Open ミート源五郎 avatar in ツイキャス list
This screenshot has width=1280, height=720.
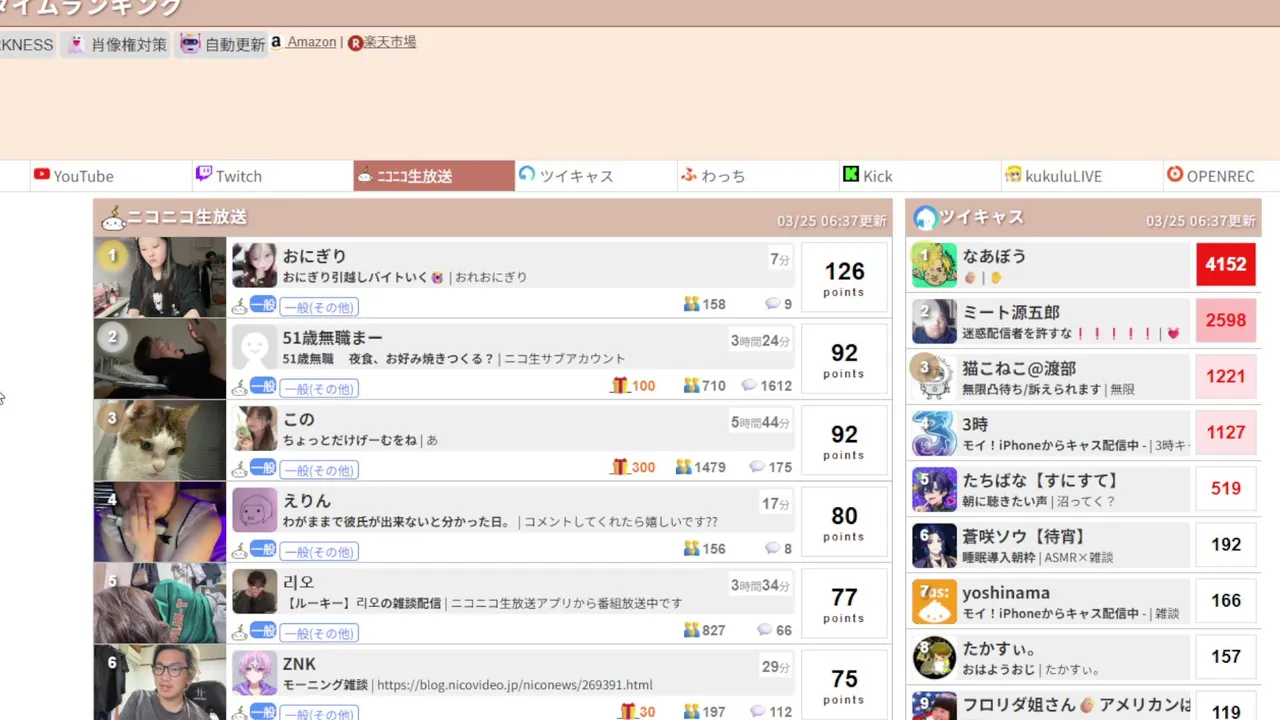(934, 321)
